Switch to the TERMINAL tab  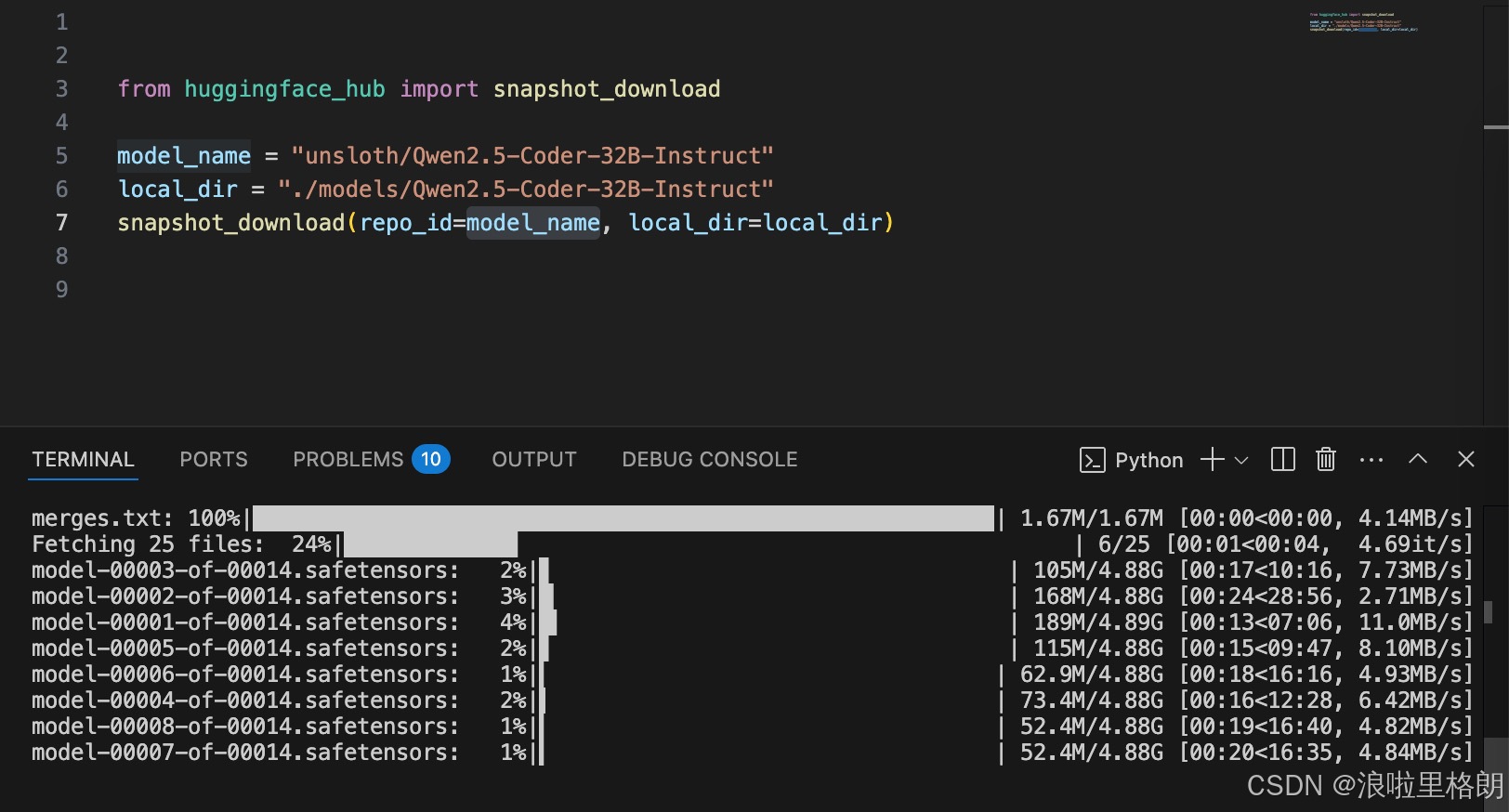[83, 459]
